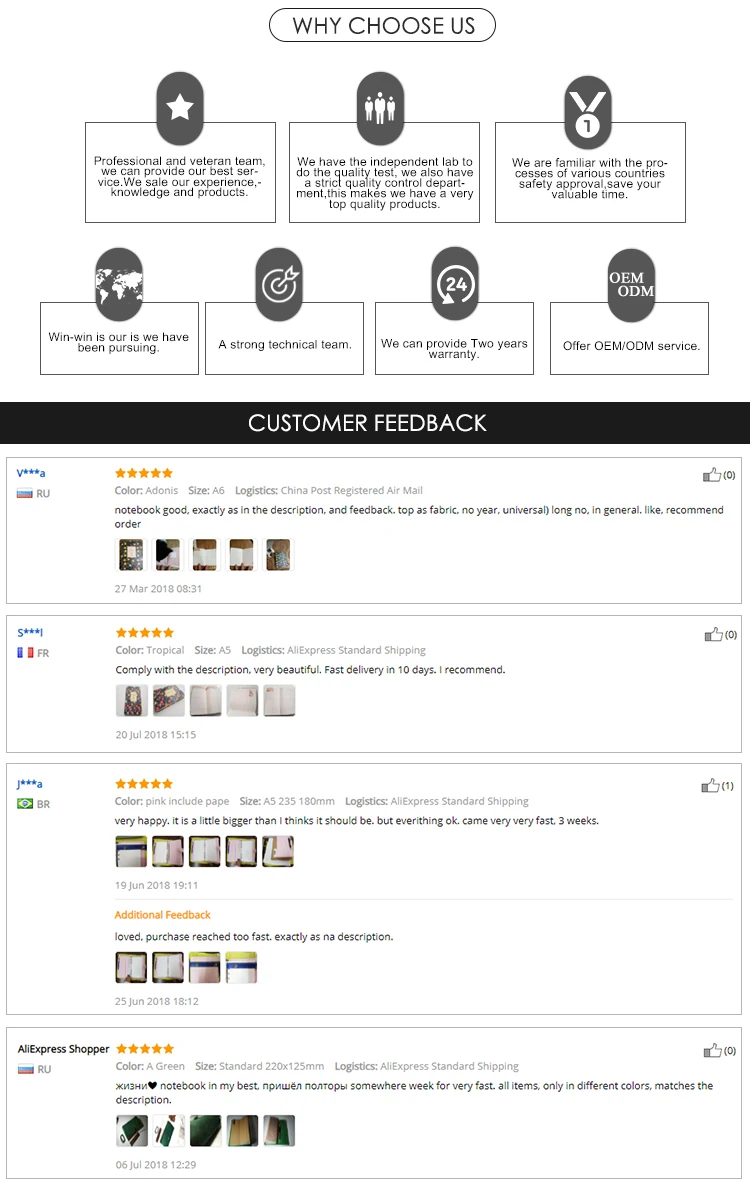750x1185 pixels.
Task: Play the video thumbnail in V***a's review
Action: [168, 554]
